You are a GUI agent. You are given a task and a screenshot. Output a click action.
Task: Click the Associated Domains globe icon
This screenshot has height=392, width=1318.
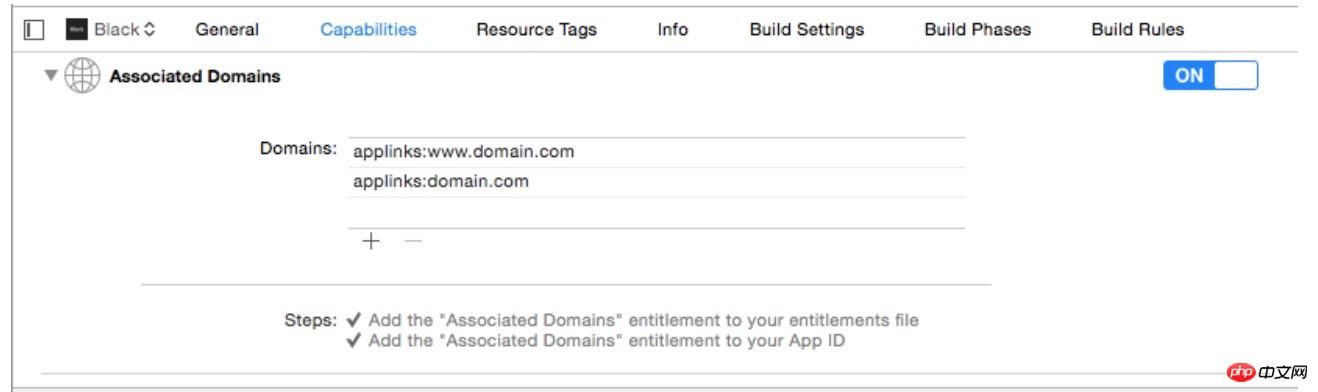80,77
